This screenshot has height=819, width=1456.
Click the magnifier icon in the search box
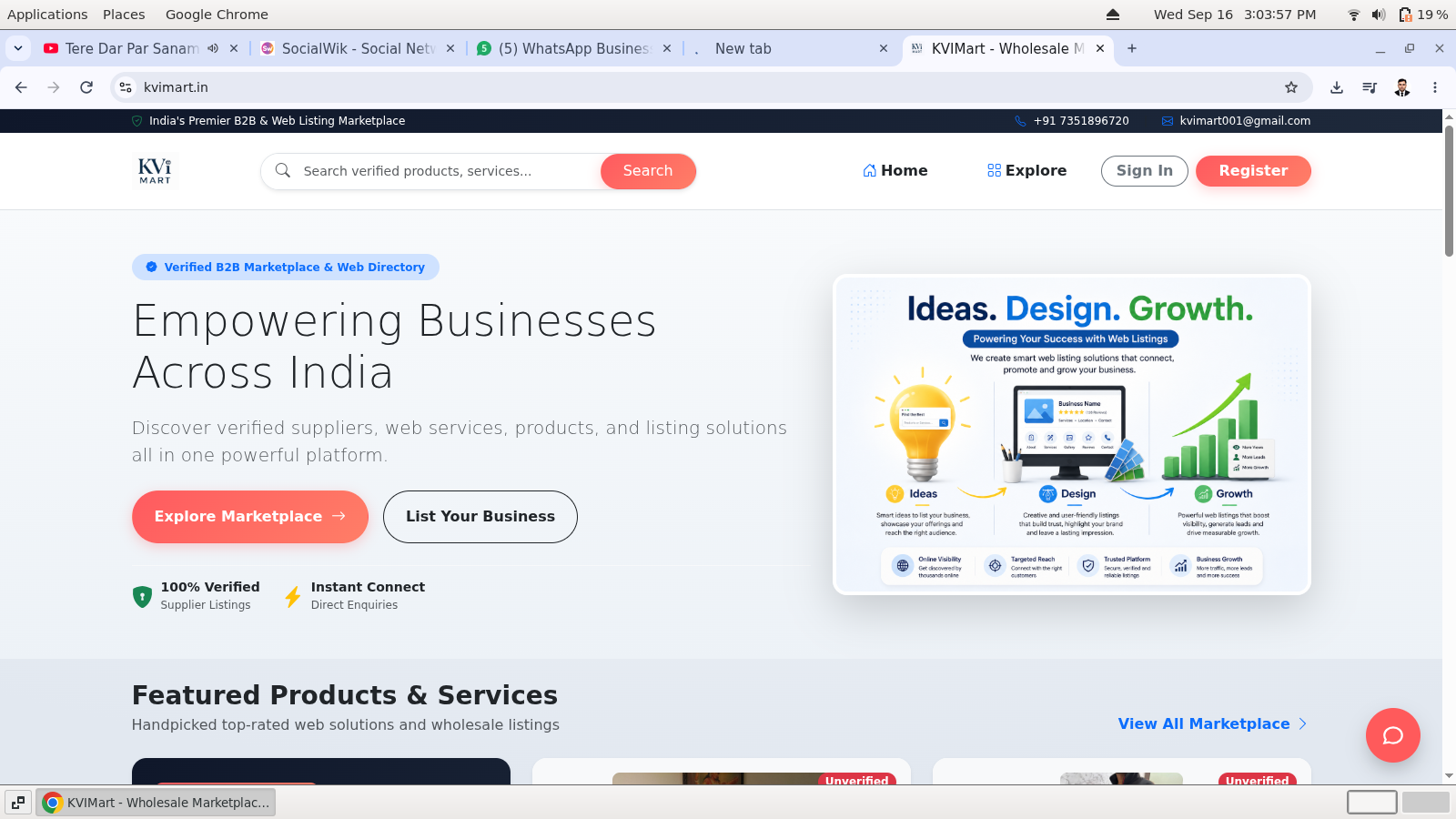283,170
